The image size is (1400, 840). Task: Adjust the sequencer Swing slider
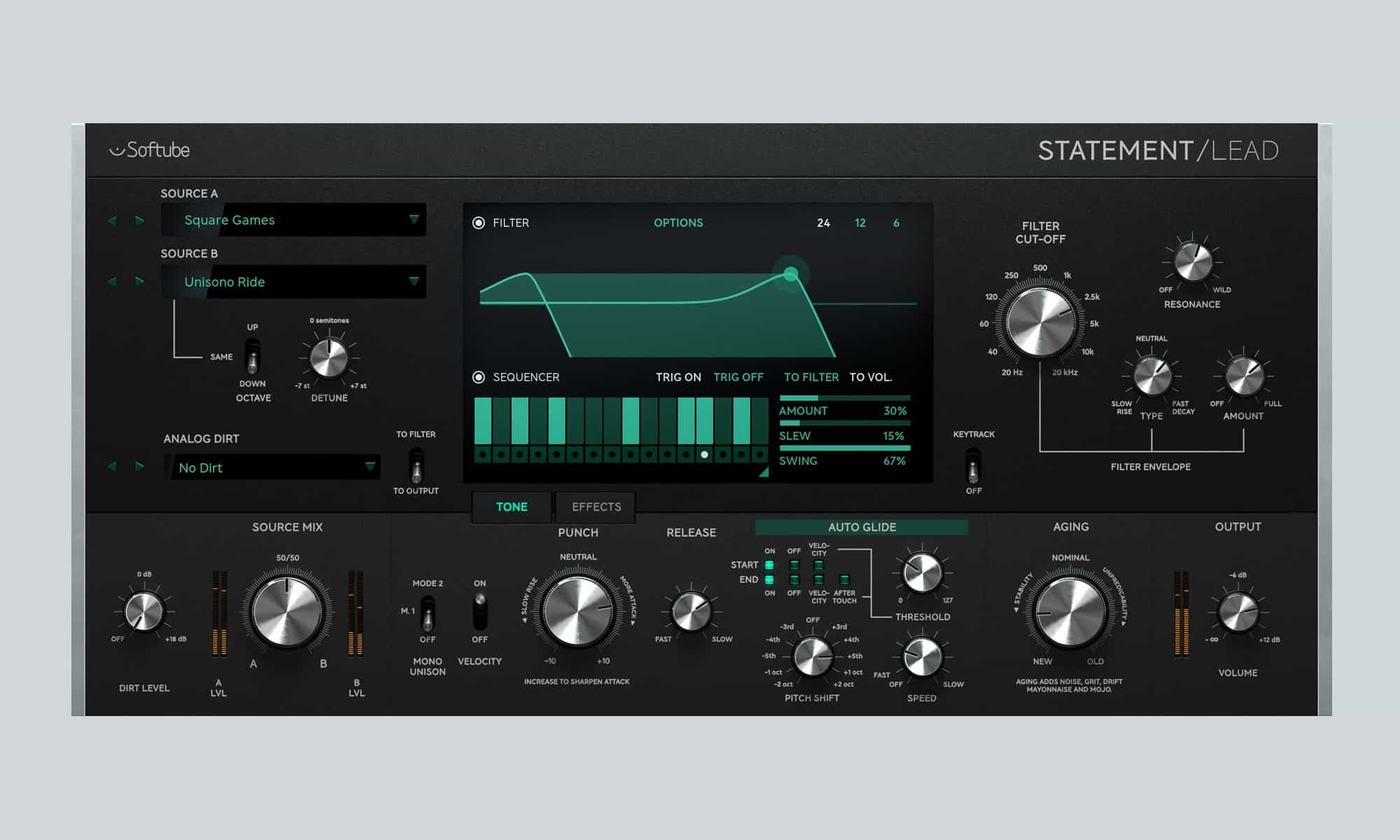(845, 448)
